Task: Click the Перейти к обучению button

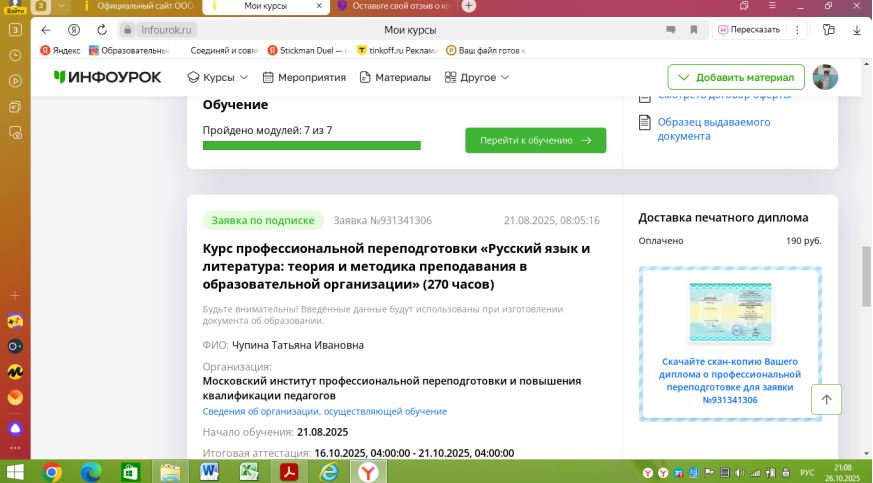Action: coord(535,141)
